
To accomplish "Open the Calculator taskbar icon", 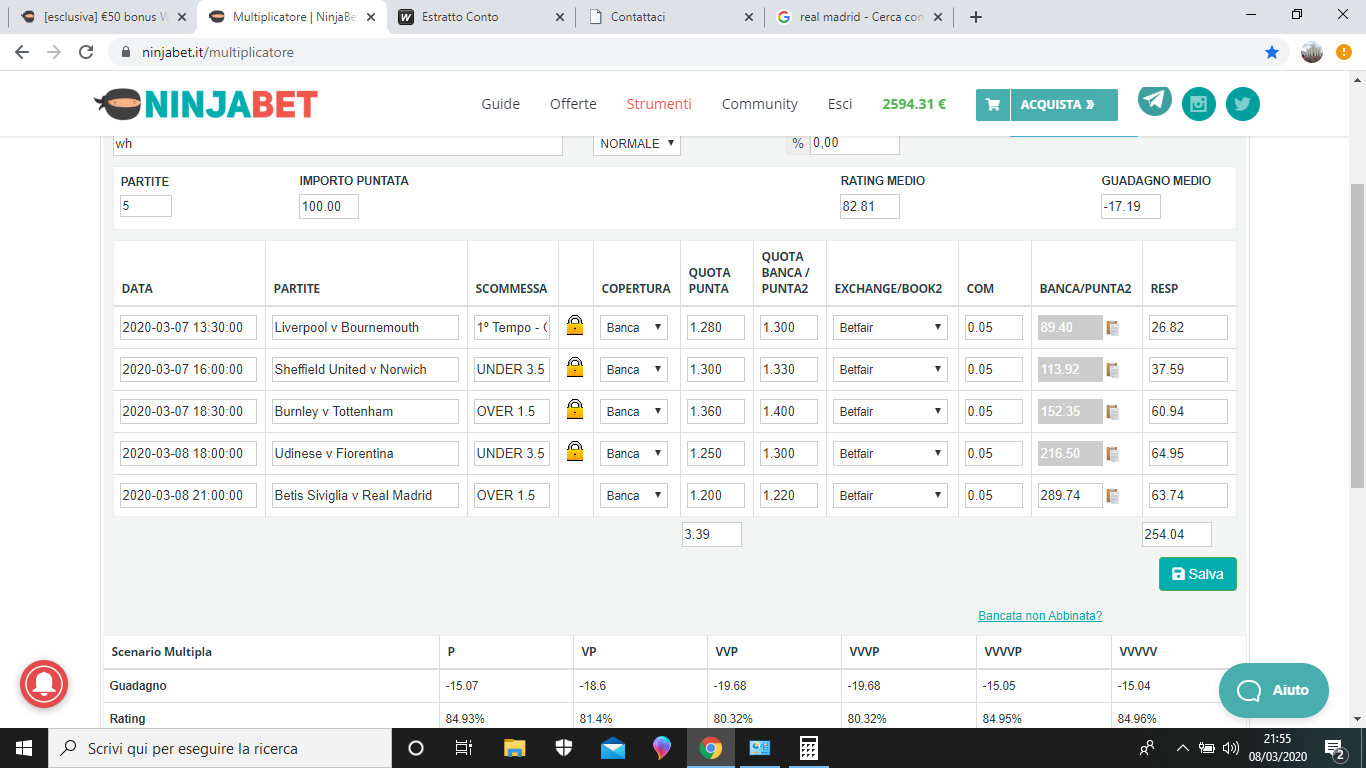I will 809,748.
